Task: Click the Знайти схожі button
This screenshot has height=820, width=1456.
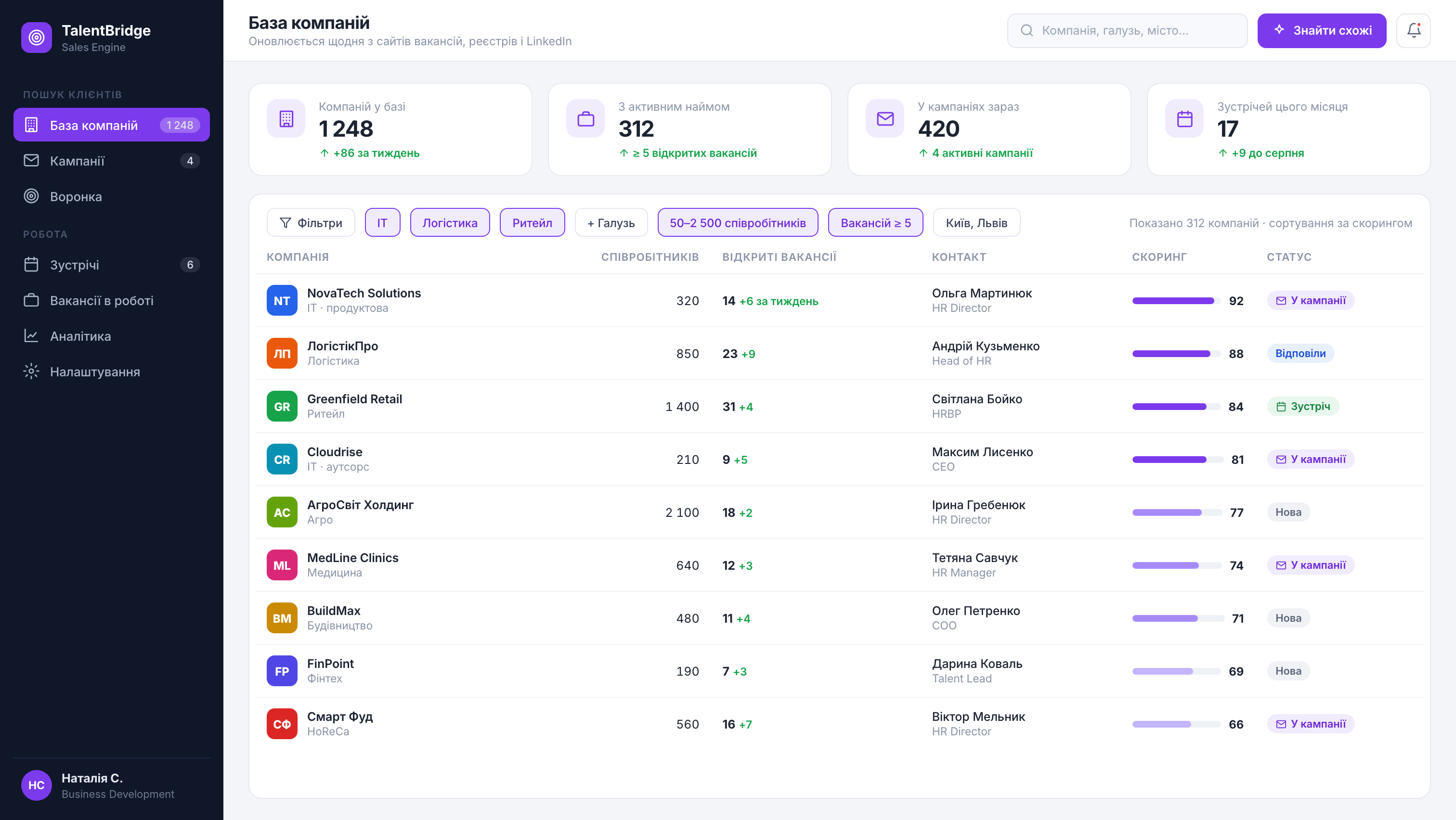Action: click(1322, 30)
